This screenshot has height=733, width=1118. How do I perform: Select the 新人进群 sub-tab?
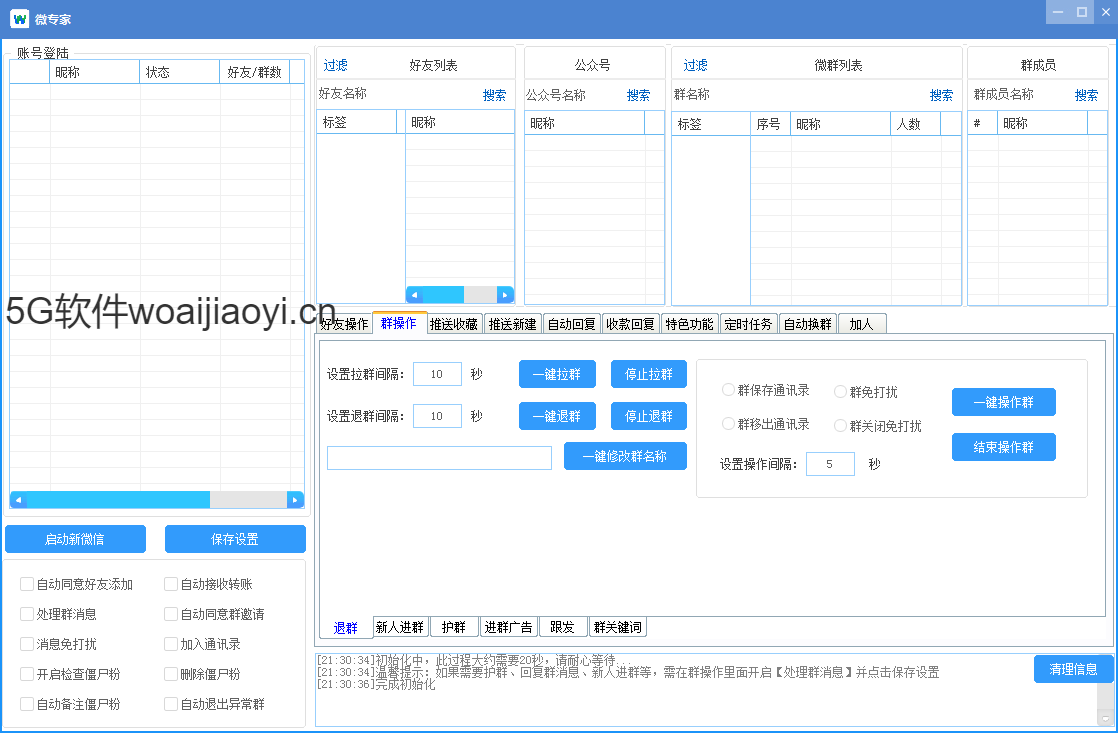[400, 627]
